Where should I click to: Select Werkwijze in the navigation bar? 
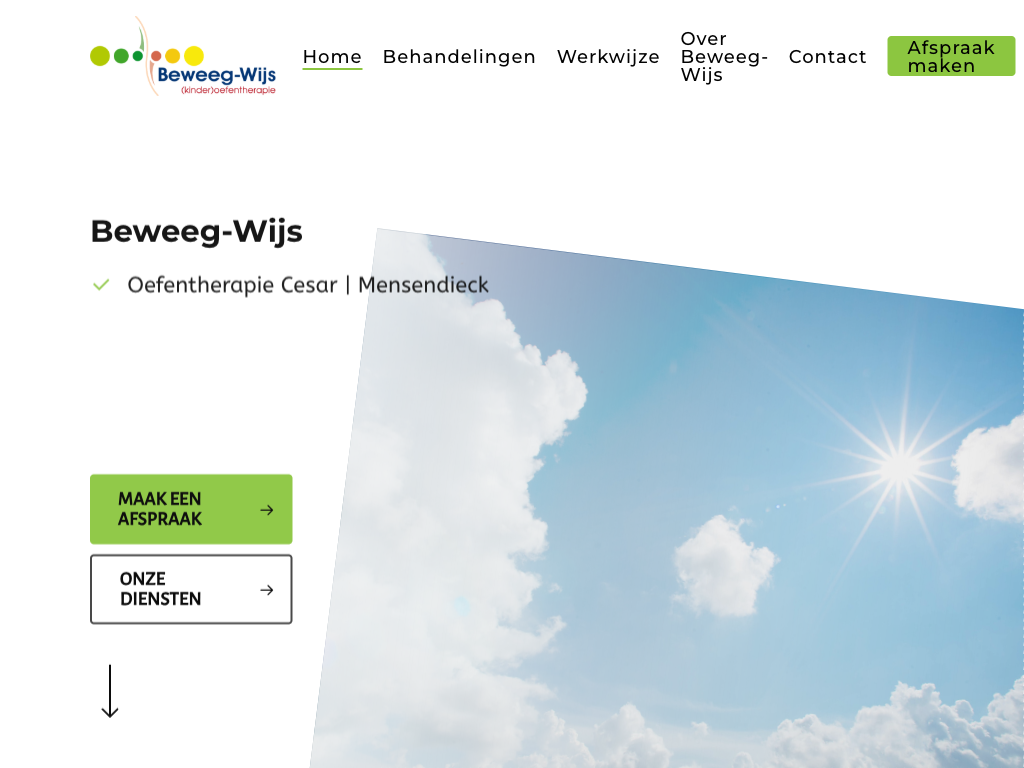click(x=608, y=57)
